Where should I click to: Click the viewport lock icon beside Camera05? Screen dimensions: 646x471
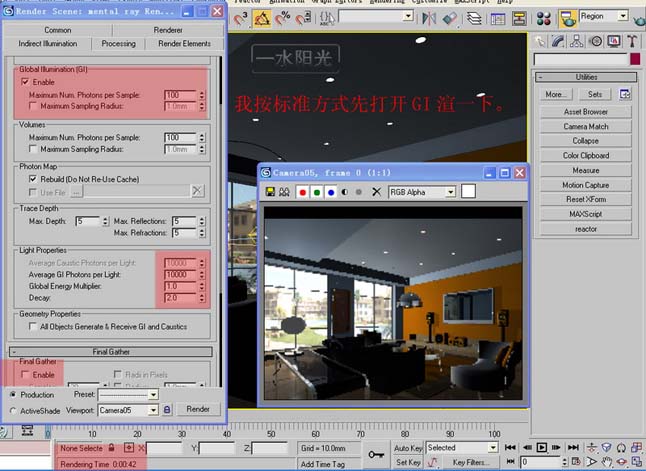[x=167, y=410]
